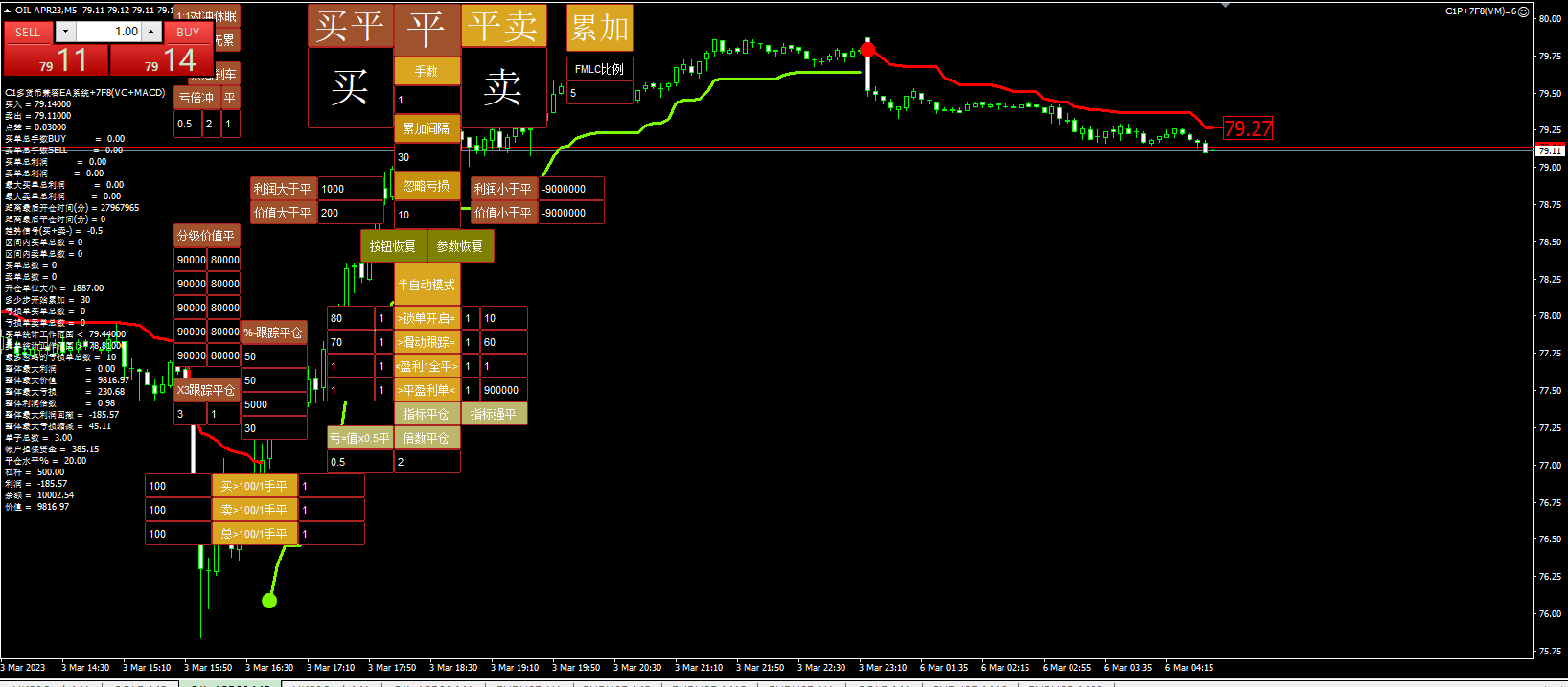This screenshot has height=687, width=1568.
Task: Toggle the 半自动模式 semi-auto mode
Action: point(427,285)
